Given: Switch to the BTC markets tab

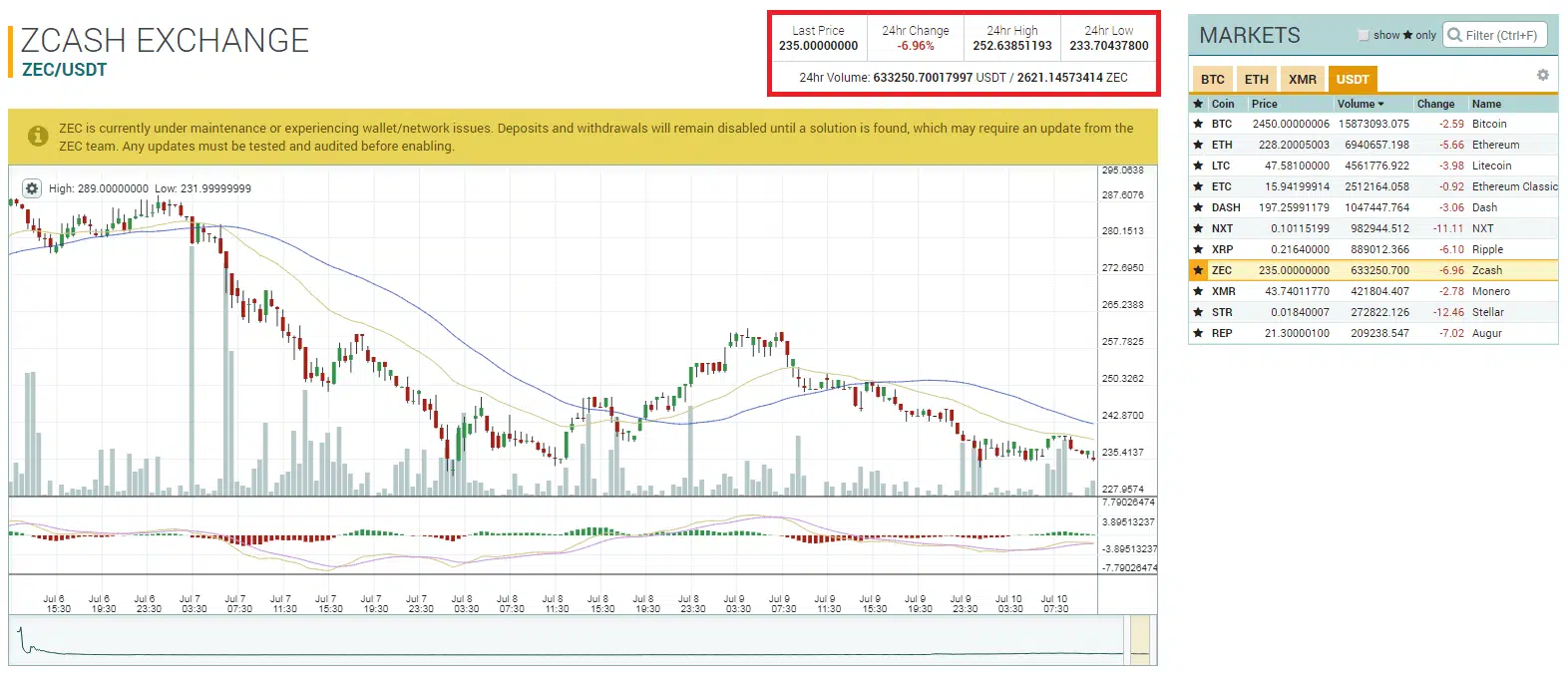Looking at the screenshot, I should tap(1213, 79).
